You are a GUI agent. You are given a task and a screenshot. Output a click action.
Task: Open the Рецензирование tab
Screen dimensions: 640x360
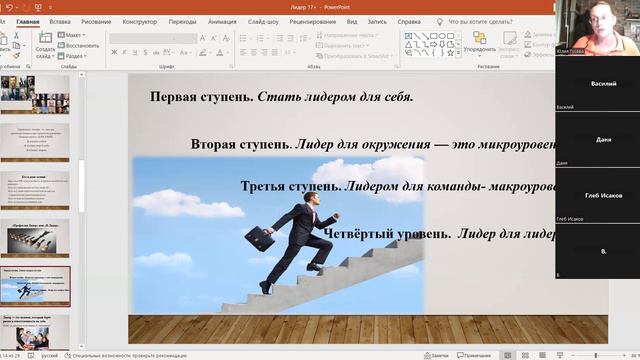(x=313, y=22)
